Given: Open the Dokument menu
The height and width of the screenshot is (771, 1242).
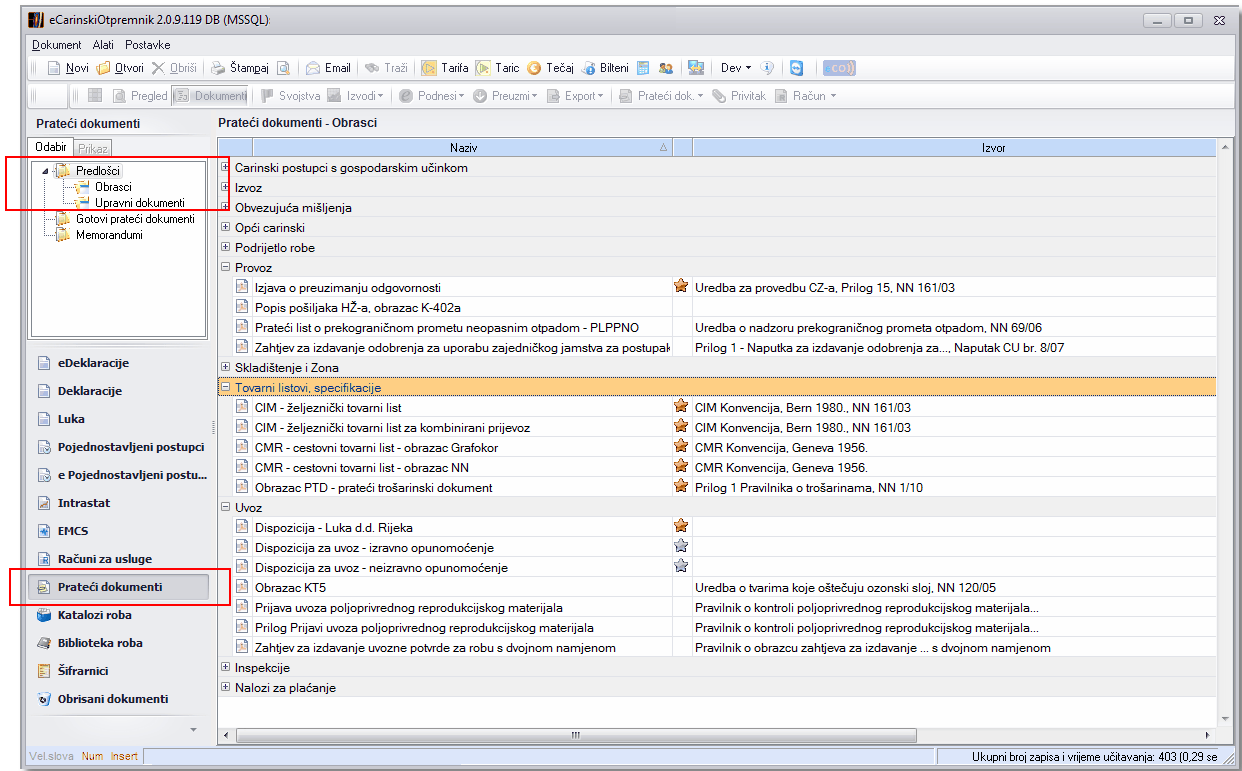Looking at the screenshot, I should pos(57,45).
